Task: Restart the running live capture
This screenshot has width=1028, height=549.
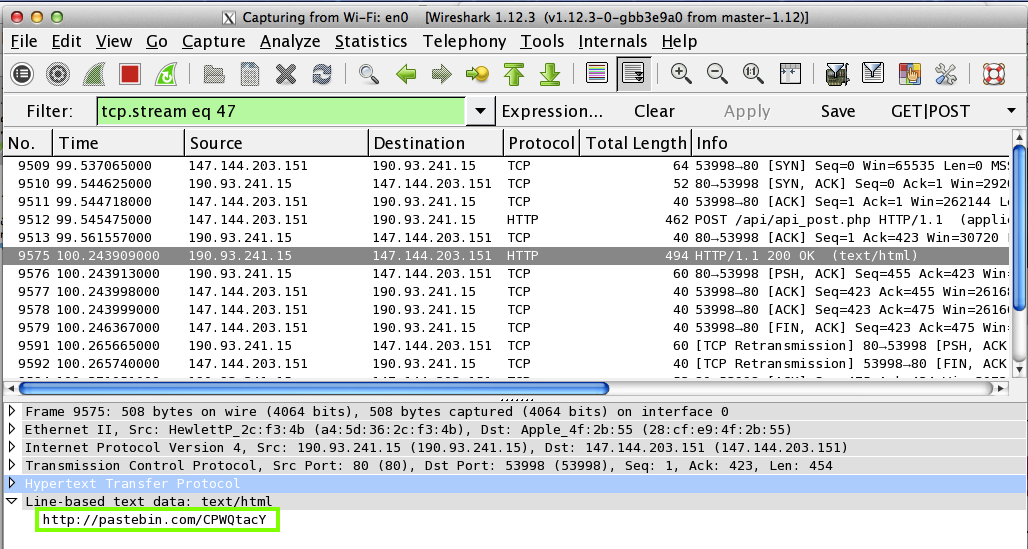Action: click(166, 74)
